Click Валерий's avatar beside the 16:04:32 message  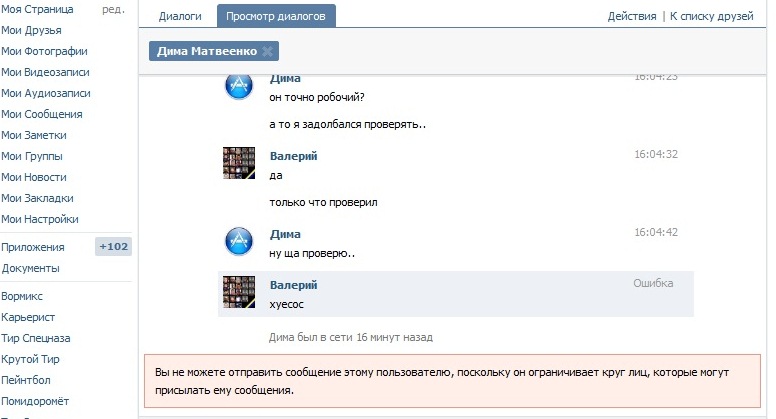(x=239, y=163)
